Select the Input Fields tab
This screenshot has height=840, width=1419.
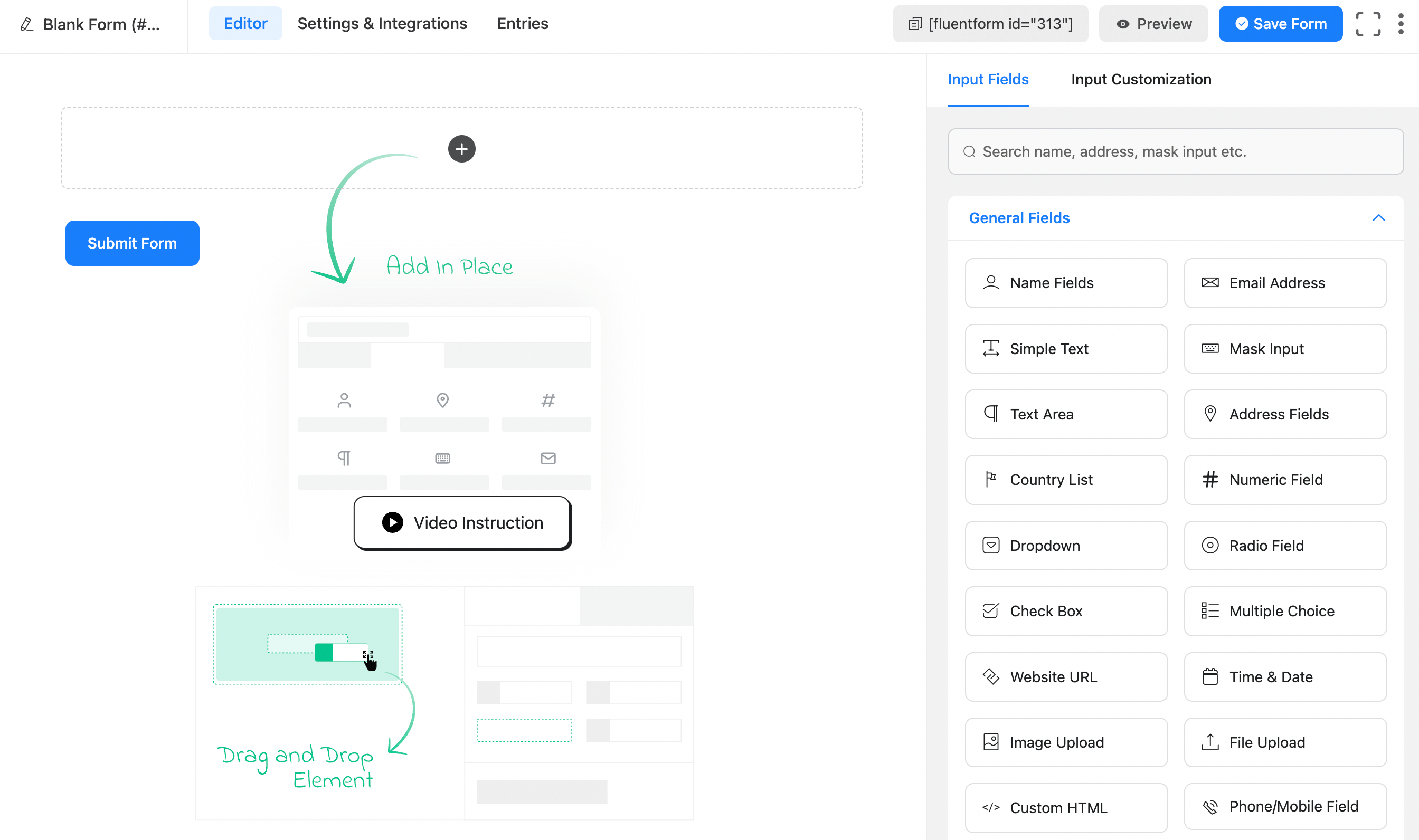988,79
